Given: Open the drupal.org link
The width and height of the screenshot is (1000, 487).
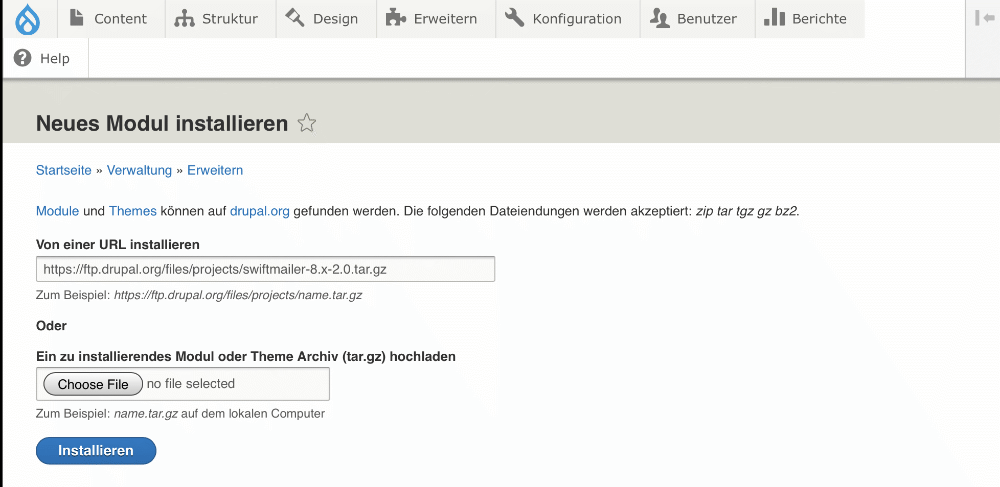Looking at the screenshot, I should pos(260,211).
